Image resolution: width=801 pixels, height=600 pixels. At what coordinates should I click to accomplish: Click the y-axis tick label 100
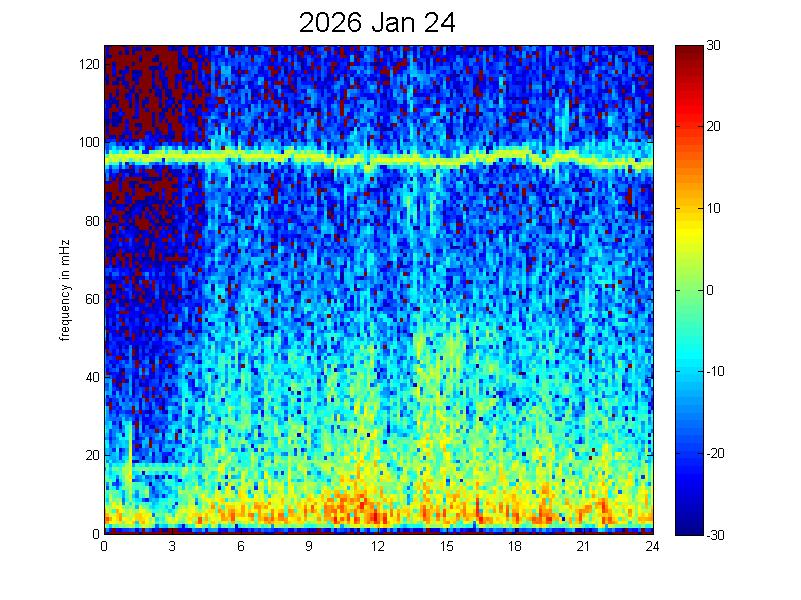[x=89, y=142]
